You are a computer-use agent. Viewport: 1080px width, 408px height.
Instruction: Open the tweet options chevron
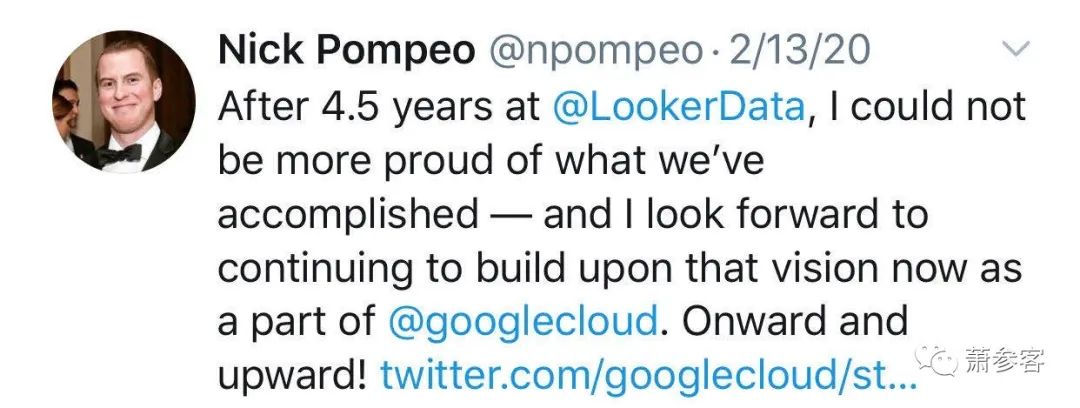(1015, 49)
